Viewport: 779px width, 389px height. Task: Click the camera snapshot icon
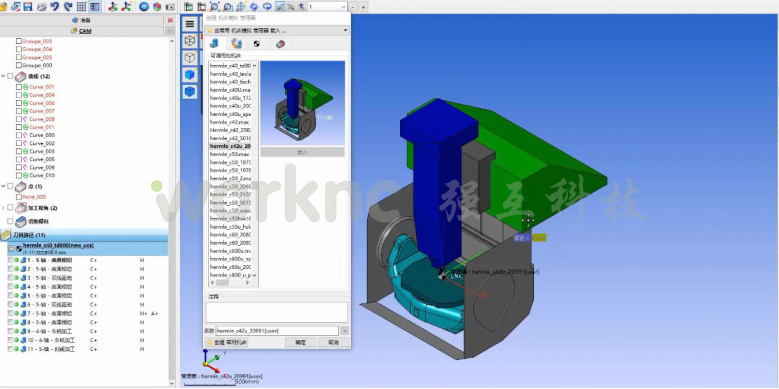pyautogui.click(x=170, y=6)
